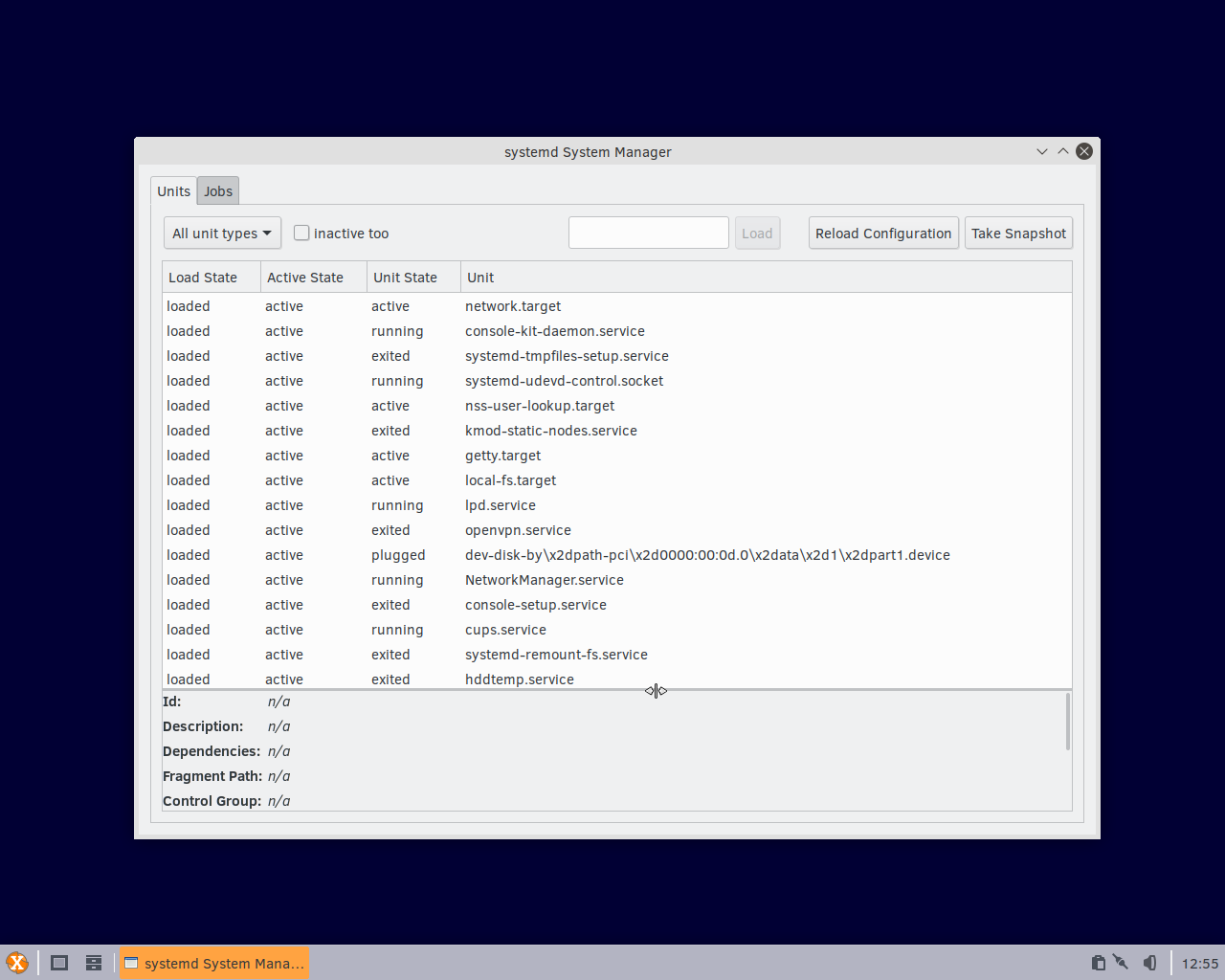Viewport: 1225px width, 980px height.
Task: Select console-kit-daemon.service in the list
Action: [617, 331]
